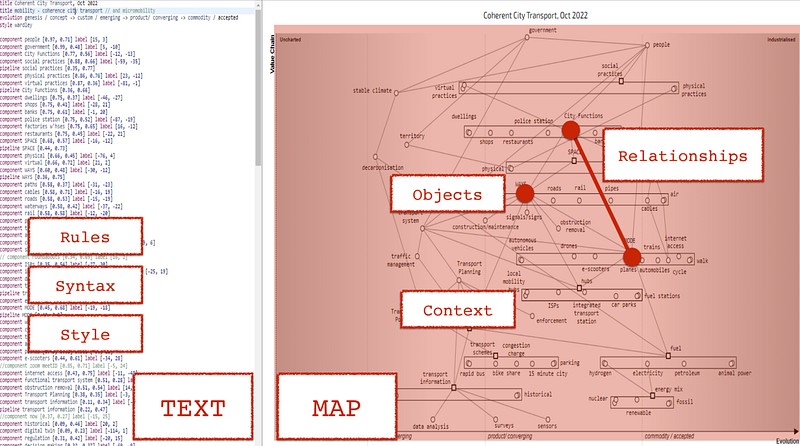
Task: Select the 'hydrogen' label on the map
Action: [600, 373]
